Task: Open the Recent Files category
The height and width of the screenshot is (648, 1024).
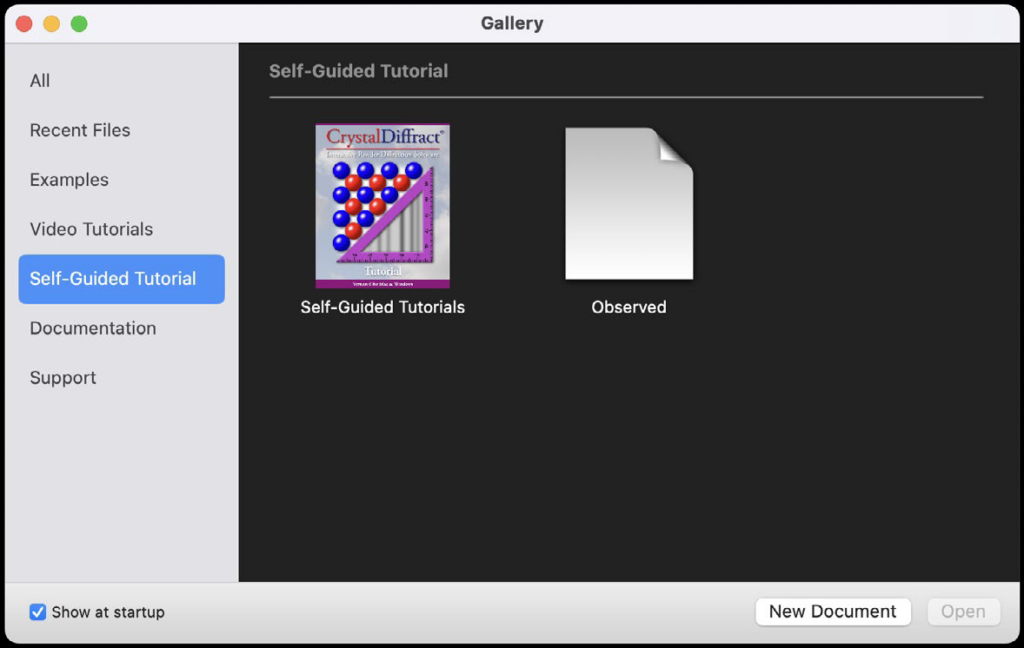Action: [80, 130]
